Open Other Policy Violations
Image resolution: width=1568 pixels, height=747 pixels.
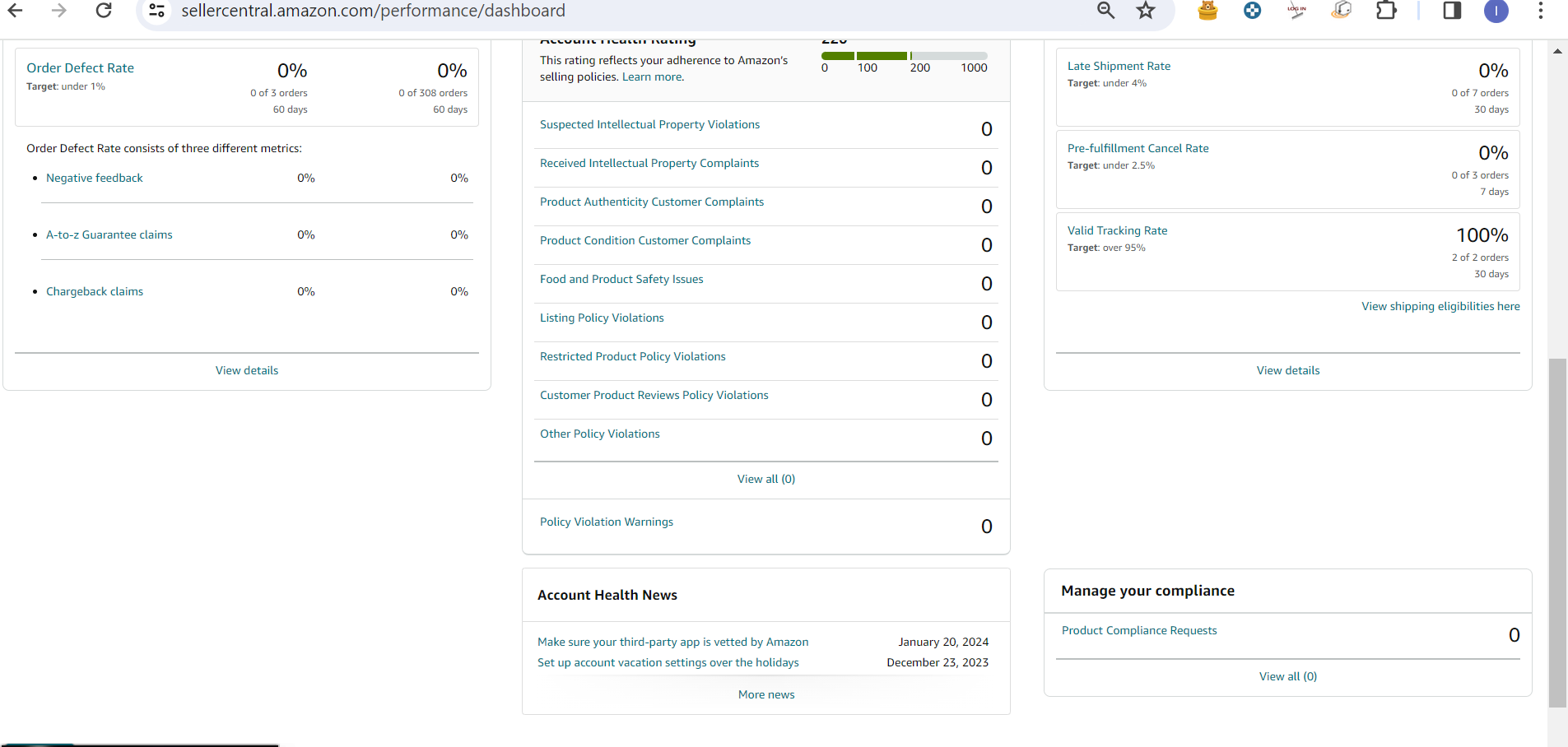pos(600,434)
